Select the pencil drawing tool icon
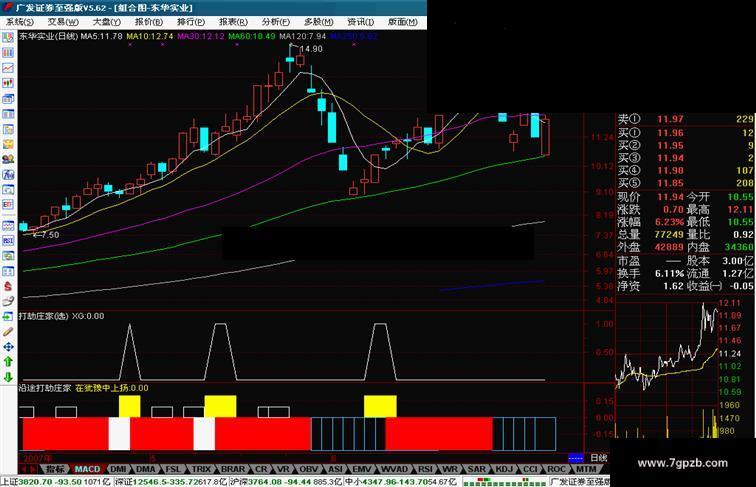 [8, 332]
